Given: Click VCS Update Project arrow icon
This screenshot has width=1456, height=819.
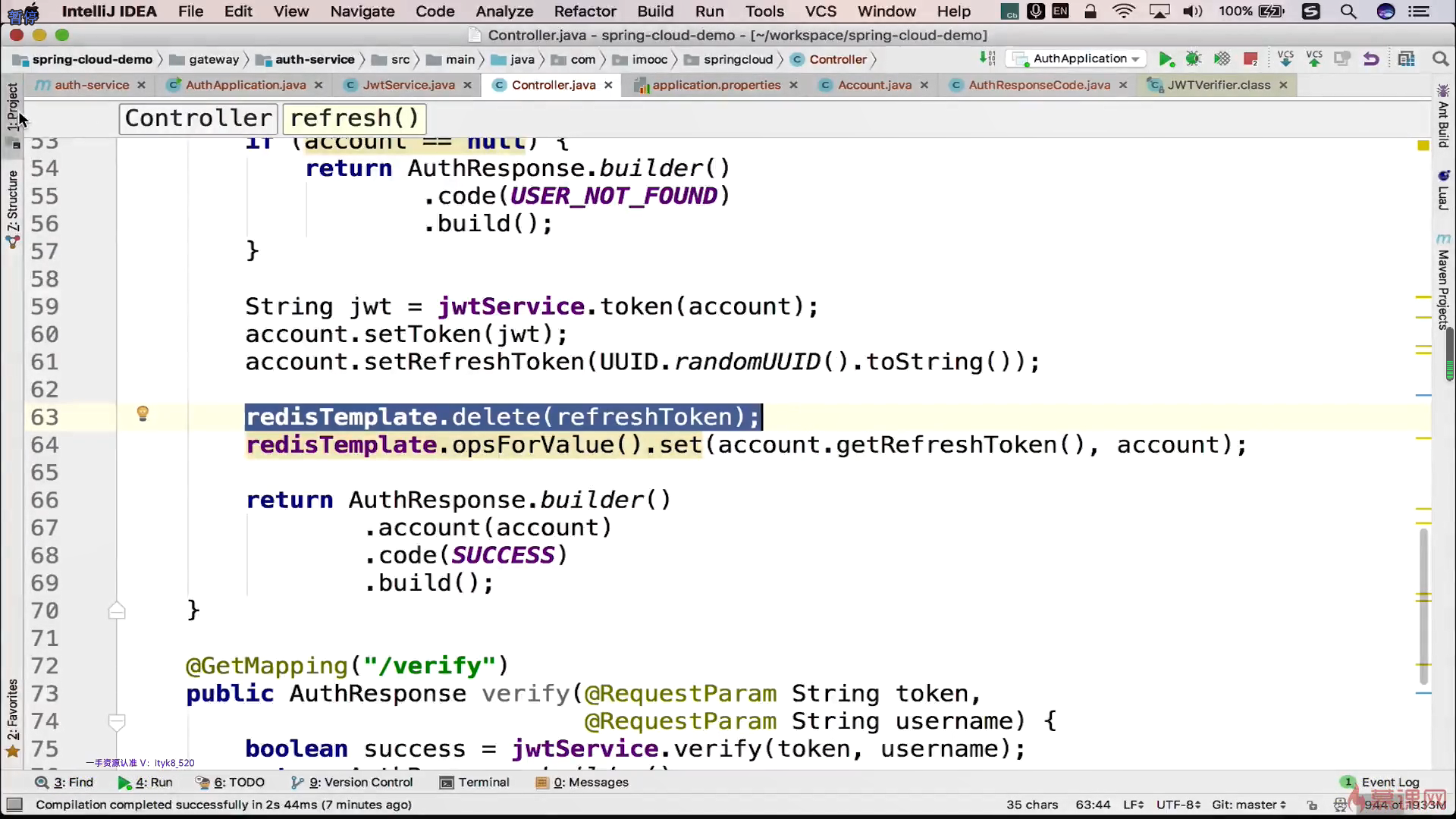Looking at the screenshot, I should (x=1285, y=59).
